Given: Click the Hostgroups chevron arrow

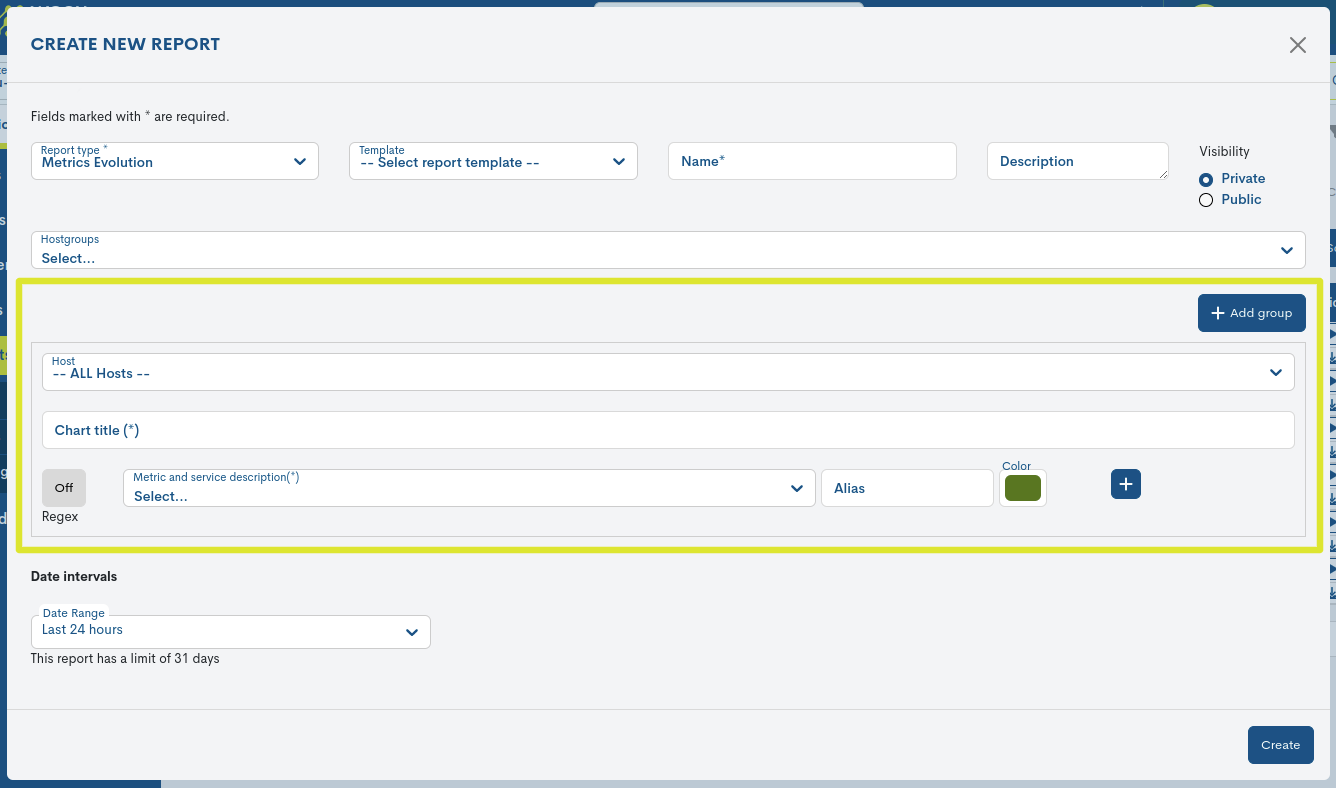Looking at the screenshot, I should (1287, 250).
